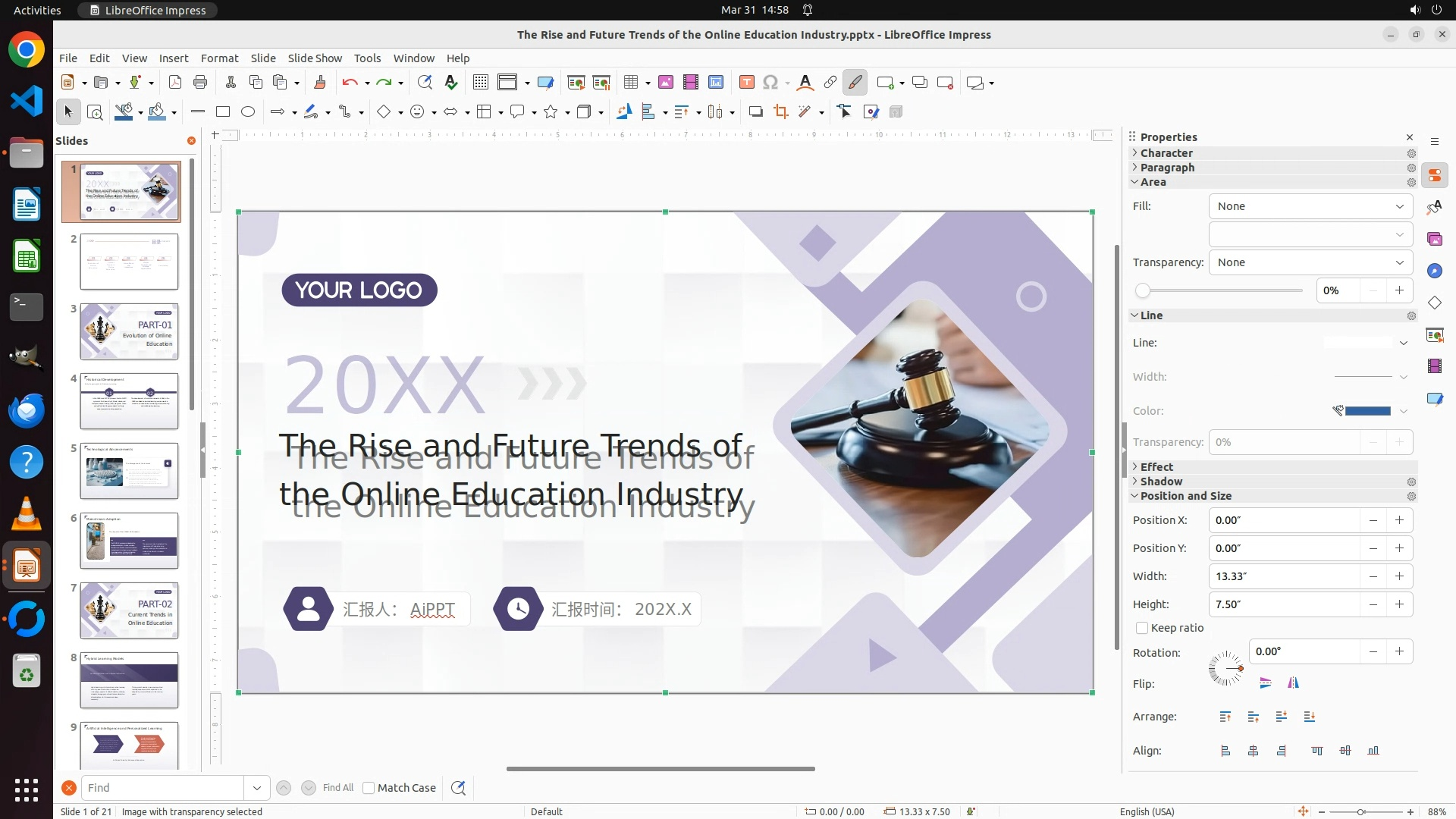The width and height of the screenshot is (1456, 819).
Task: Open the Display Grid toolbar icon
Action: coord(480,83)
